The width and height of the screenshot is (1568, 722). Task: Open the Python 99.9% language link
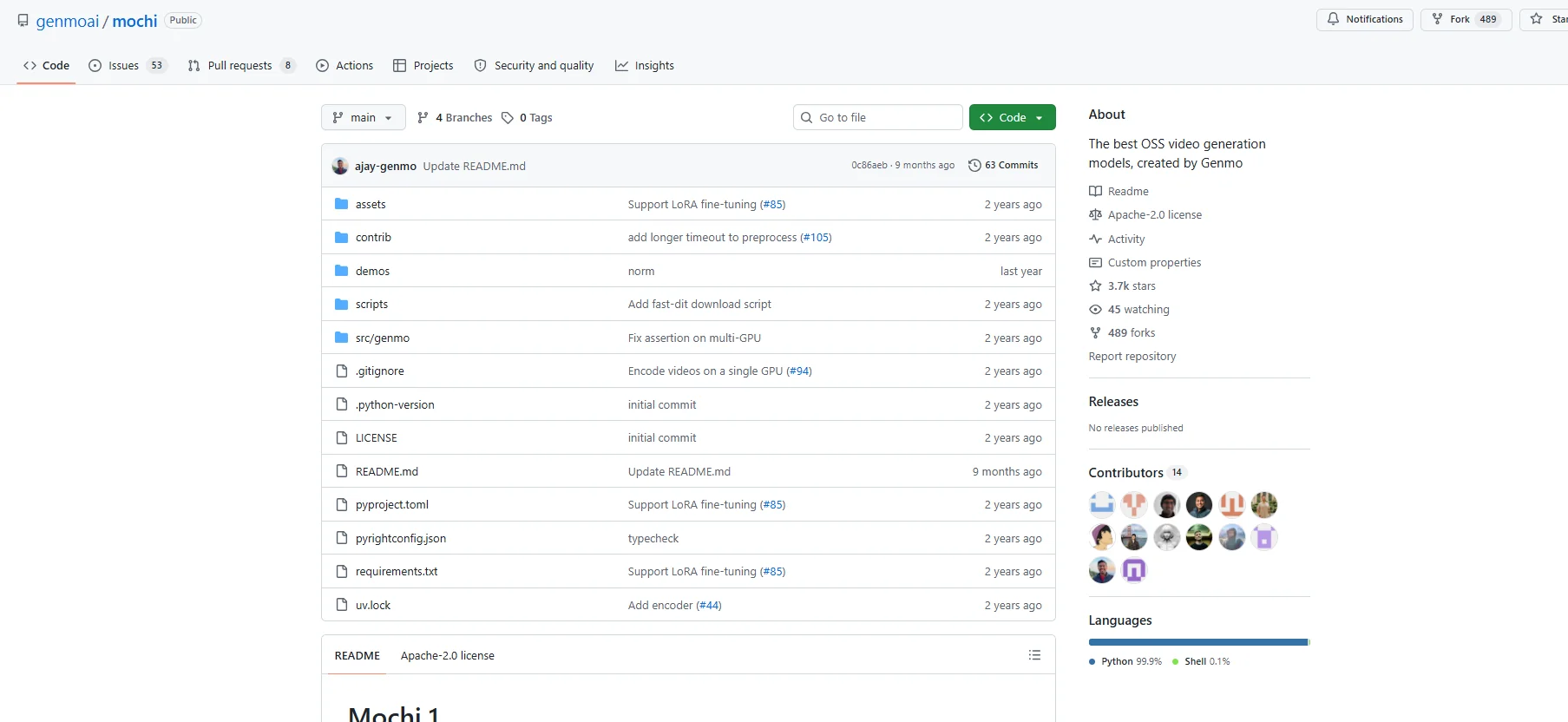(x=1125, y=661)
